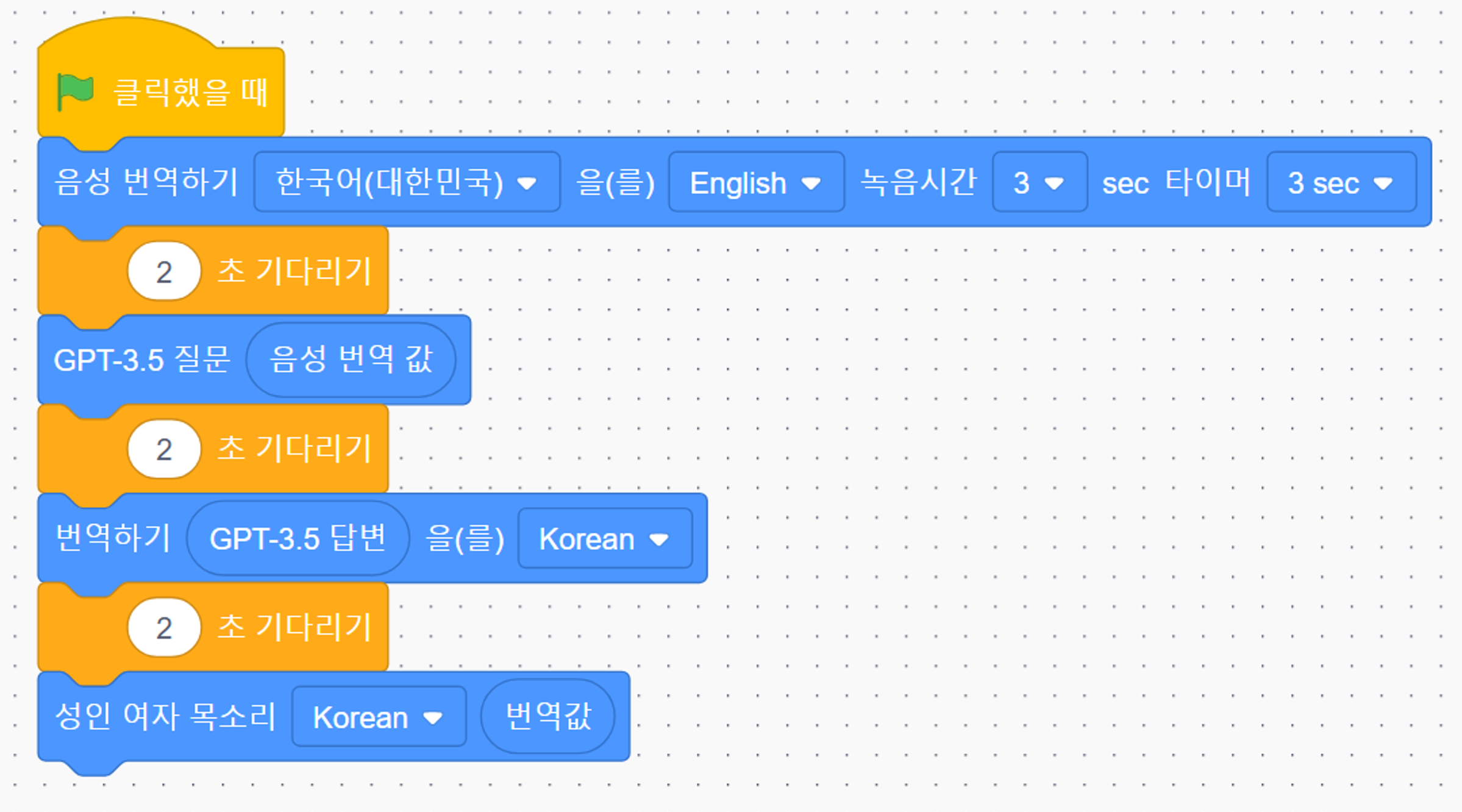Click the second wait block's number field
Image resolution: width=1462 pixels, height=812 pixels.
coord(164,449)
